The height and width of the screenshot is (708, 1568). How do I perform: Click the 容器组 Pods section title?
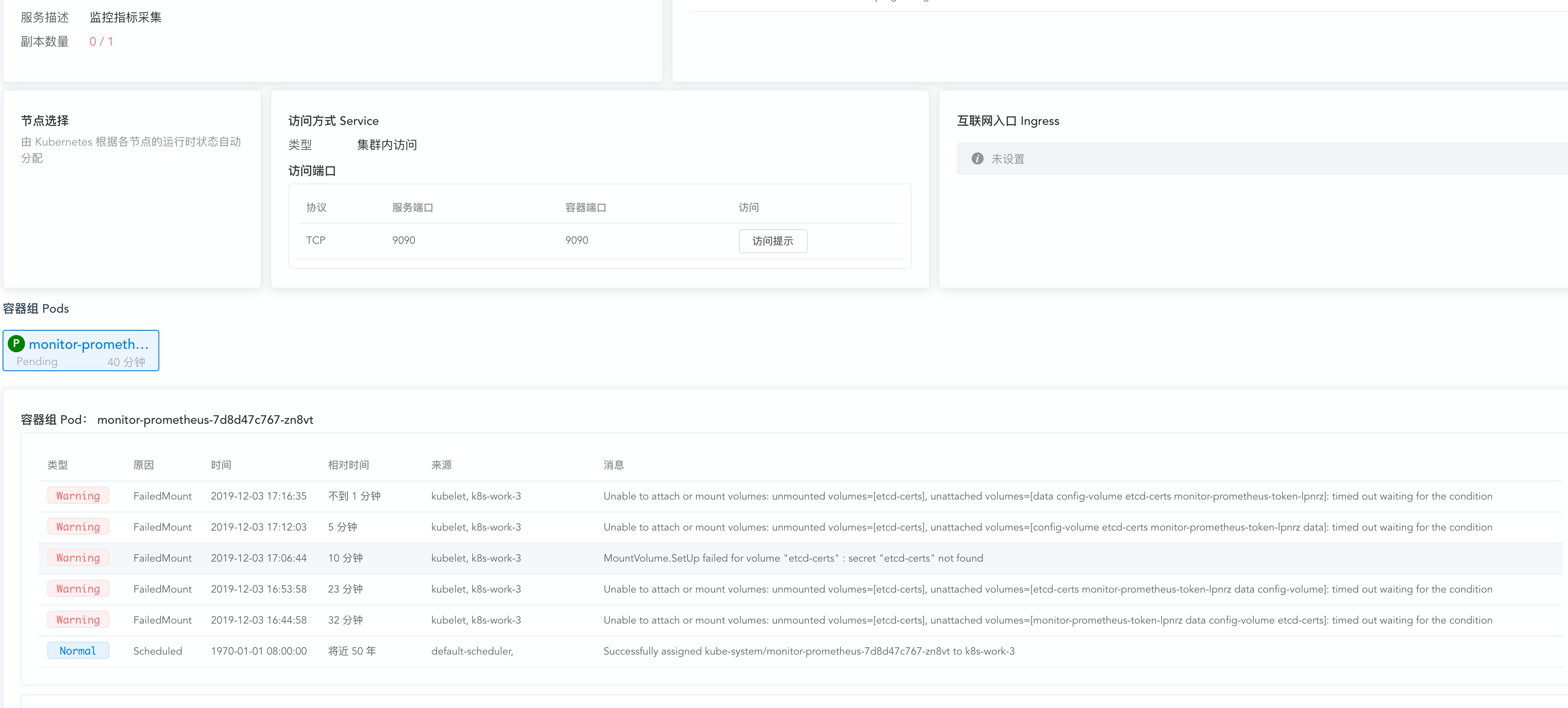pos(36,309)
